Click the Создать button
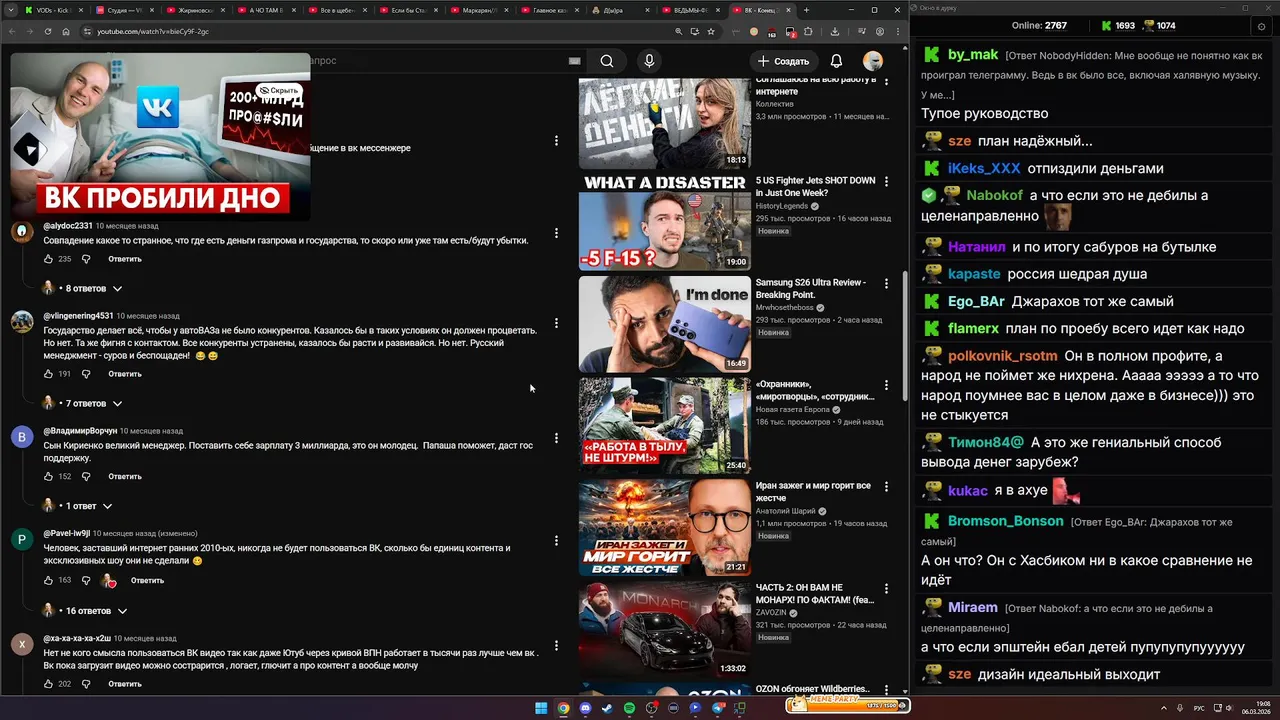This screenshot has height=720, width=1280. point(783,61)
